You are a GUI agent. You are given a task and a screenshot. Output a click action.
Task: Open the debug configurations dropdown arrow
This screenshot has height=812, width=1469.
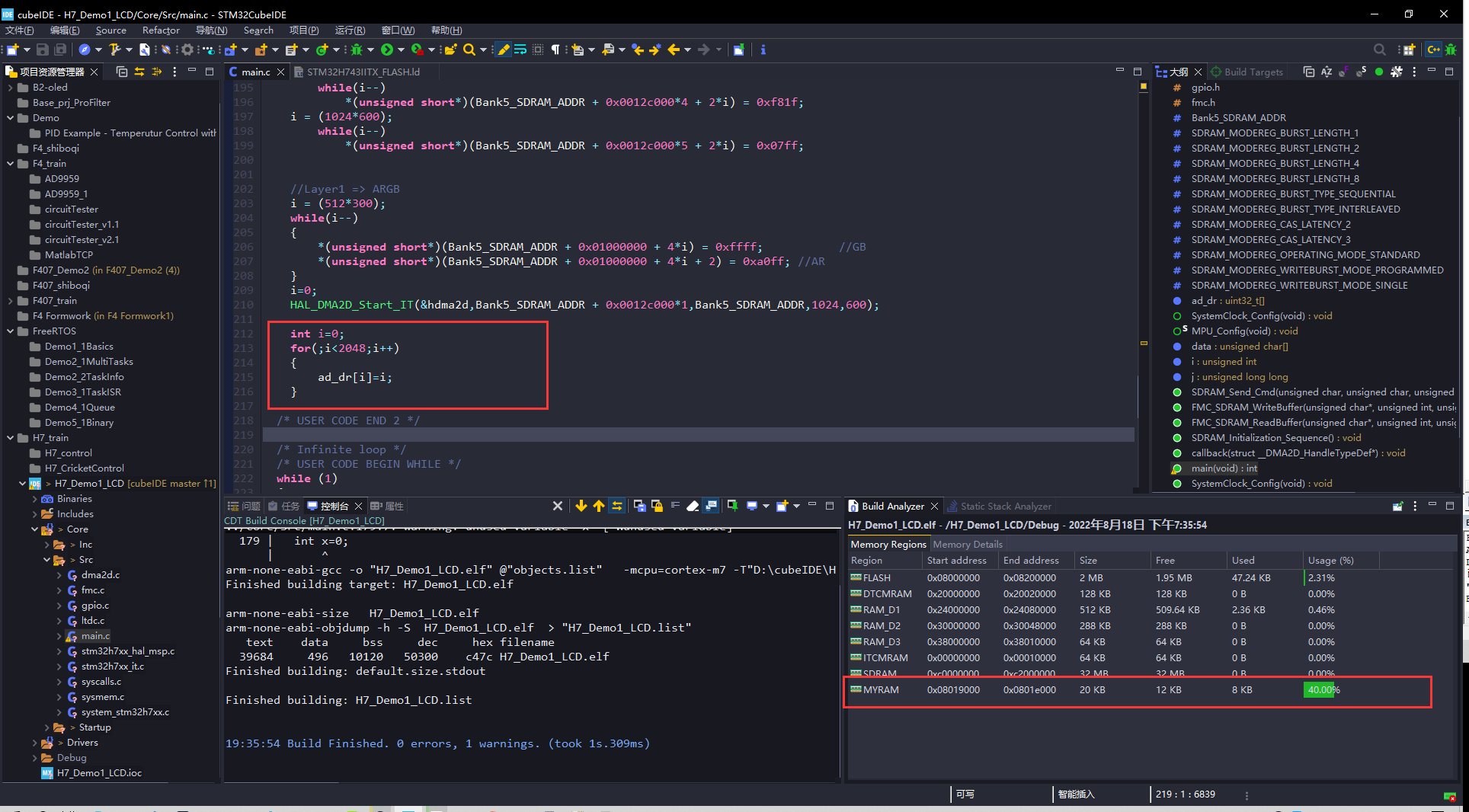click(371, 50)
